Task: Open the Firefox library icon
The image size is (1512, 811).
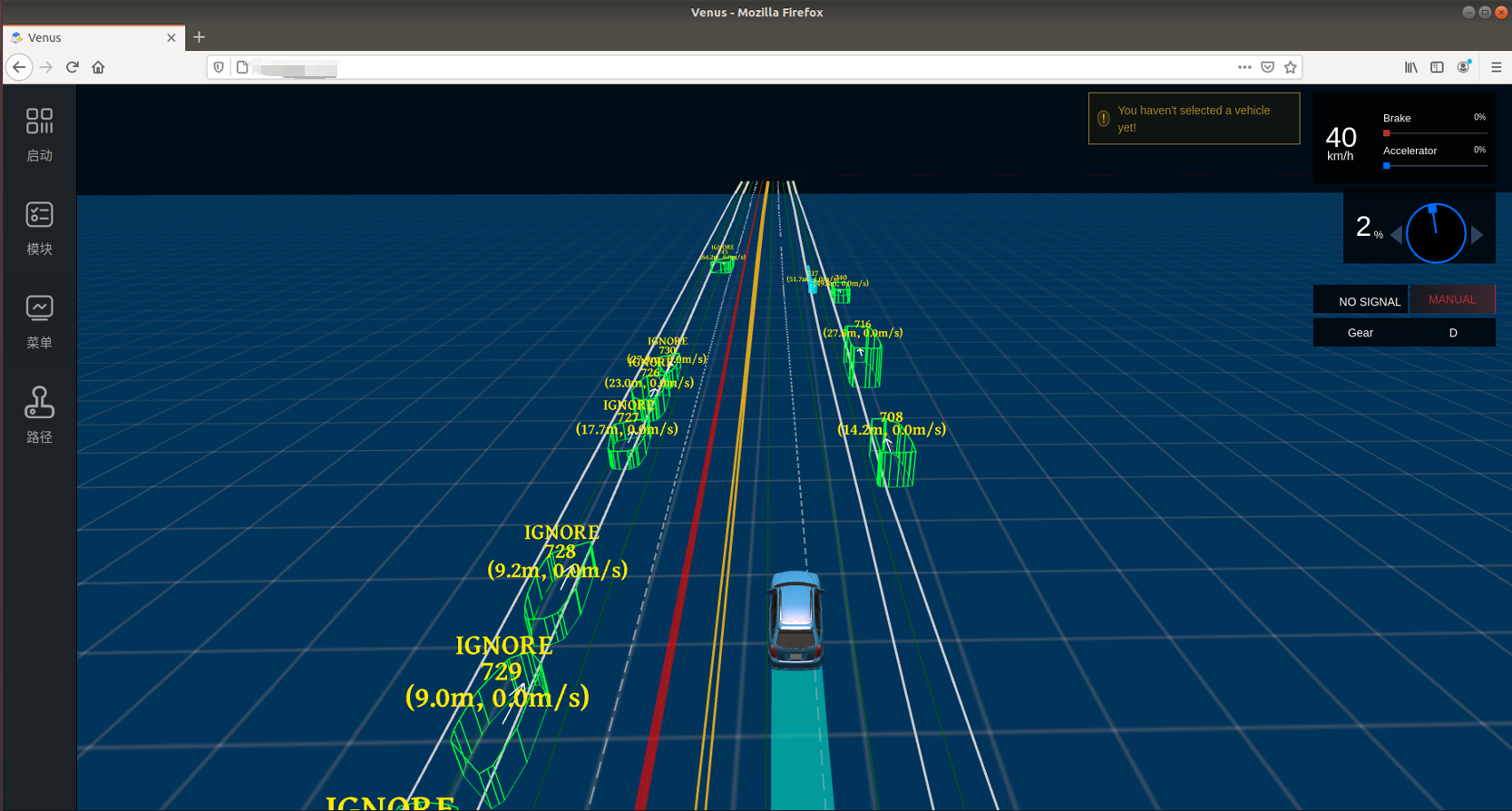Action: [1410, 67]
